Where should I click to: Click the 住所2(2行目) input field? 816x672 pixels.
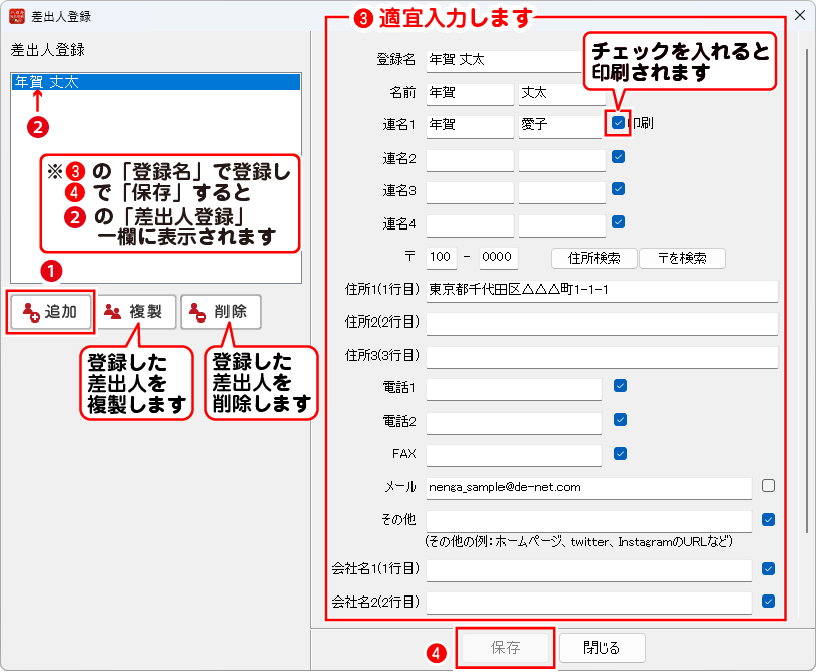click(x=601, y=324)
